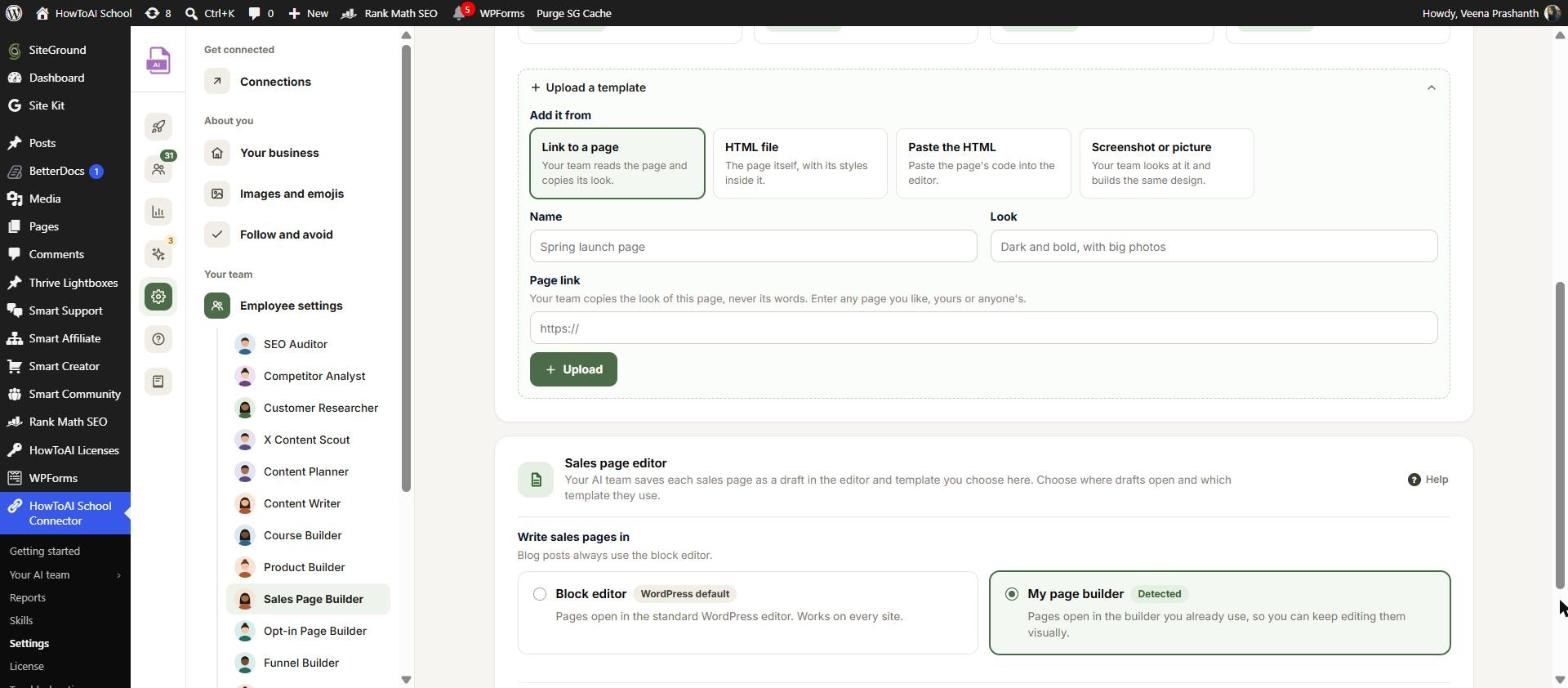
Task: Focus the Page link https:// field
Action: tap(983, 329)
